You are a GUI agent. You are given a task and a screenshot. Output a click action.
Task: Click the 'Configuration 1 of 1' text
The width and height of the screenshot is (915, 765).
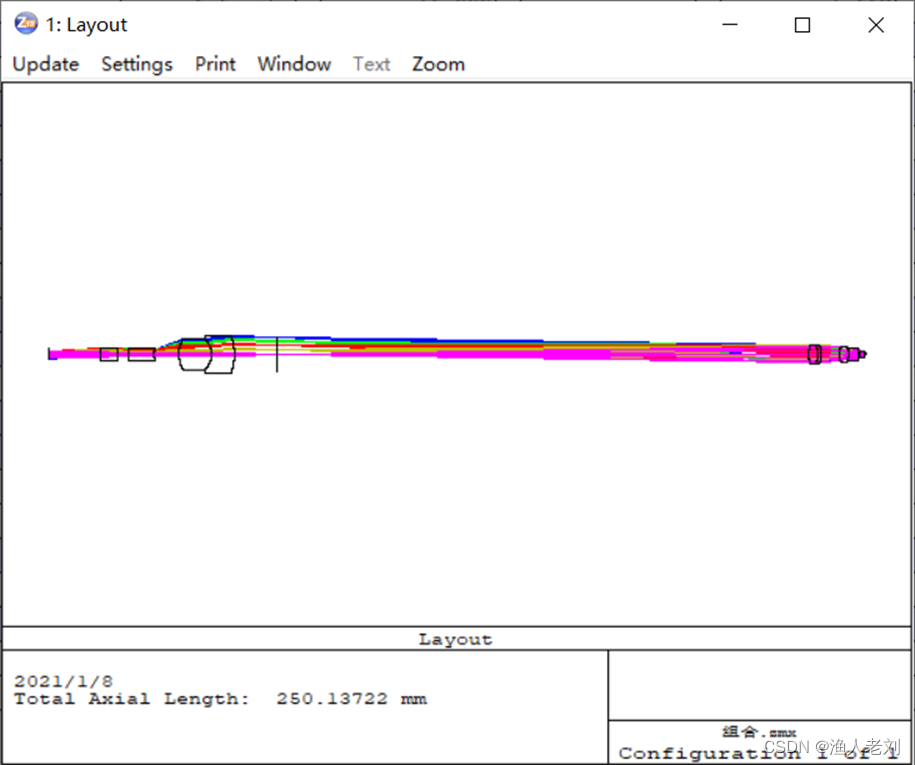[757, 753]
